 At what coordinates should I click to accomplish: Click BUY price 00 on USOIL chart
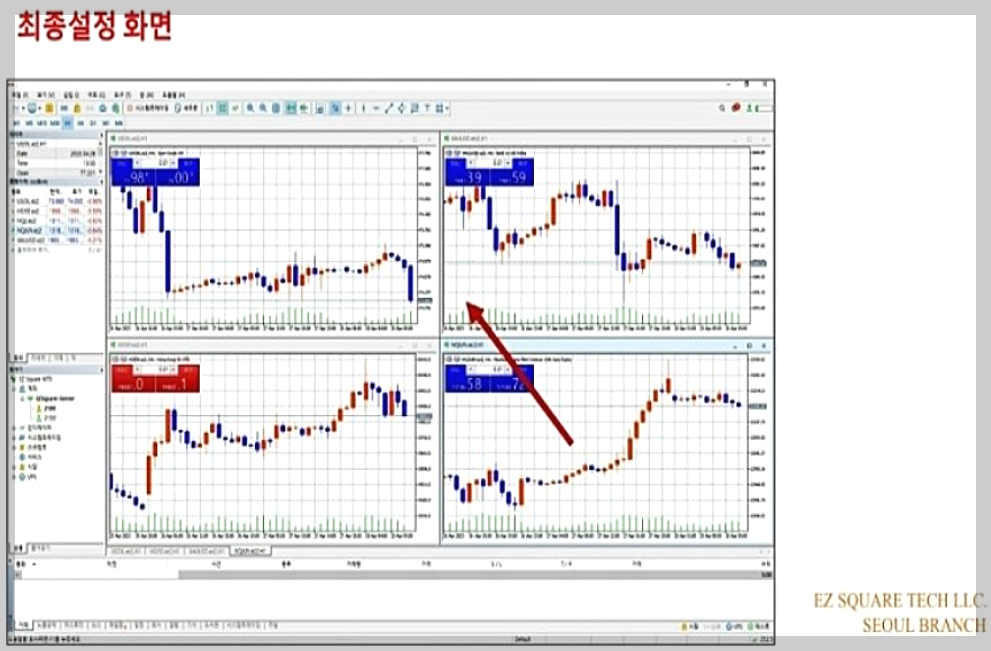tap(178, 177)
